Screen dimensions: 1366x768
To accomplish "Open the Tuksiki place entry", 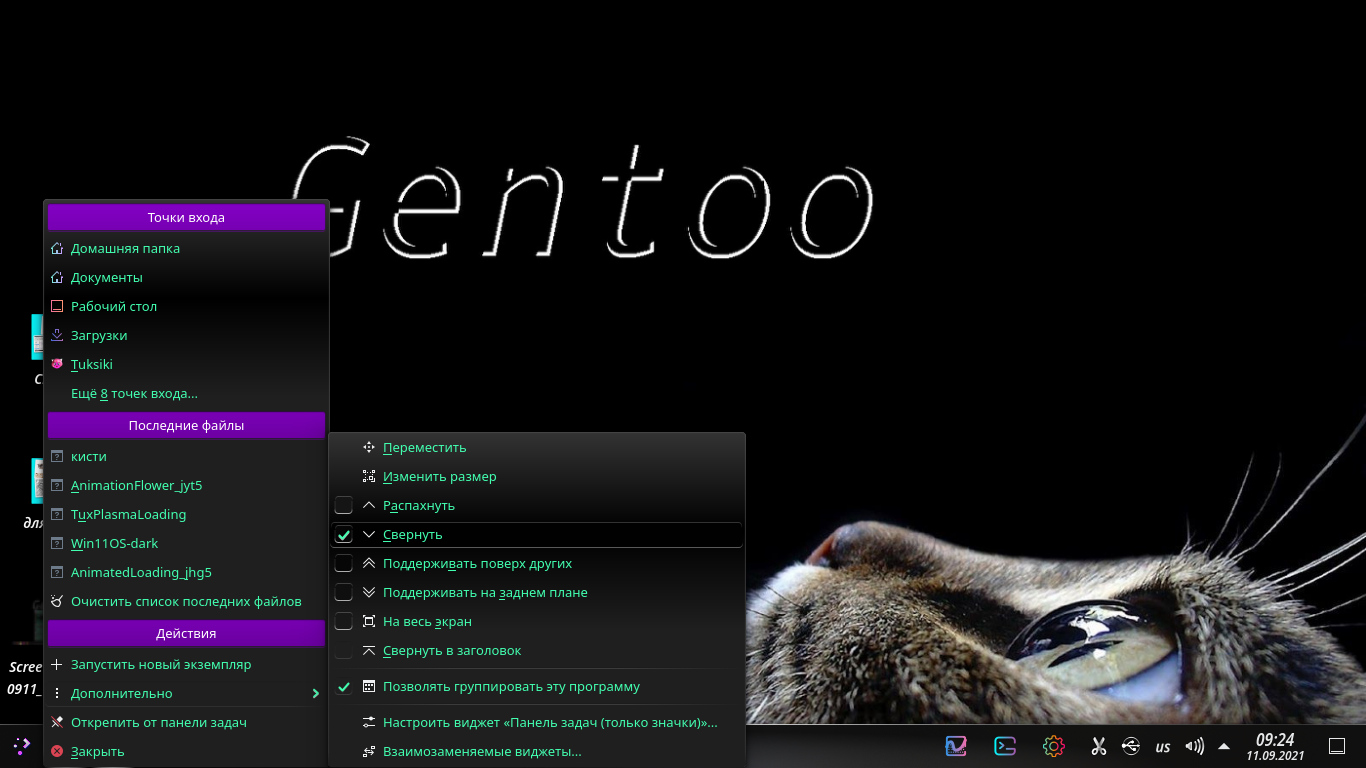I will pyautogui.click(x=186, y=364).
